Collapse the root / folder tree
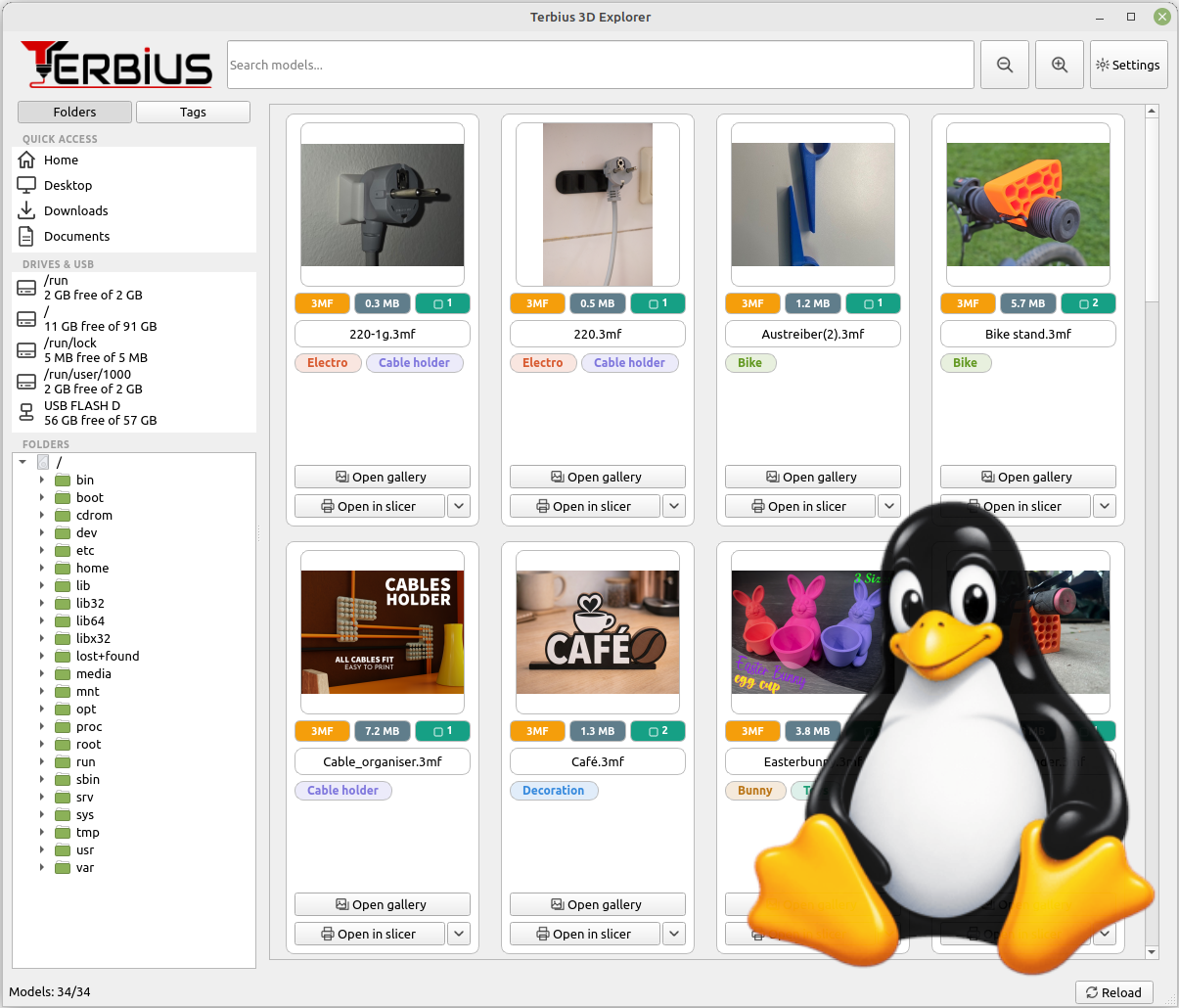1179x1008 pixels. 23,462
